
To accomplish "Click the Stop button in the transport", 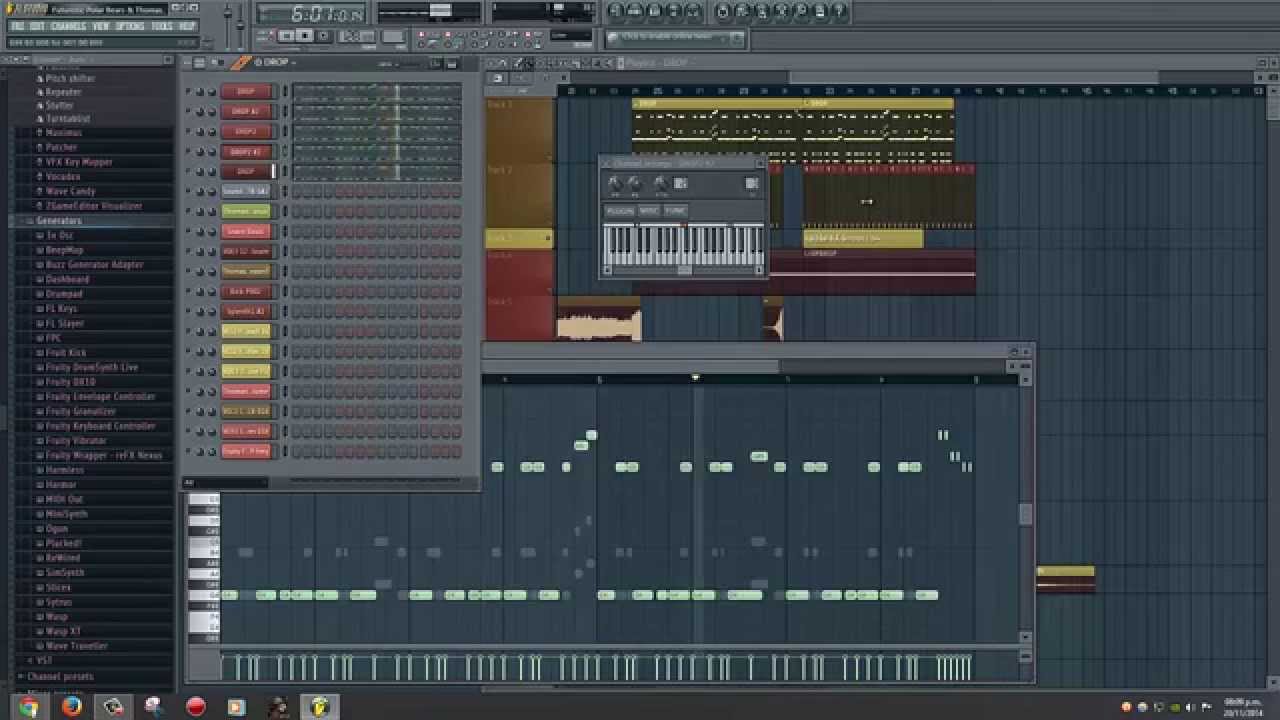I will pyautogui.click(x=304, y=36).
